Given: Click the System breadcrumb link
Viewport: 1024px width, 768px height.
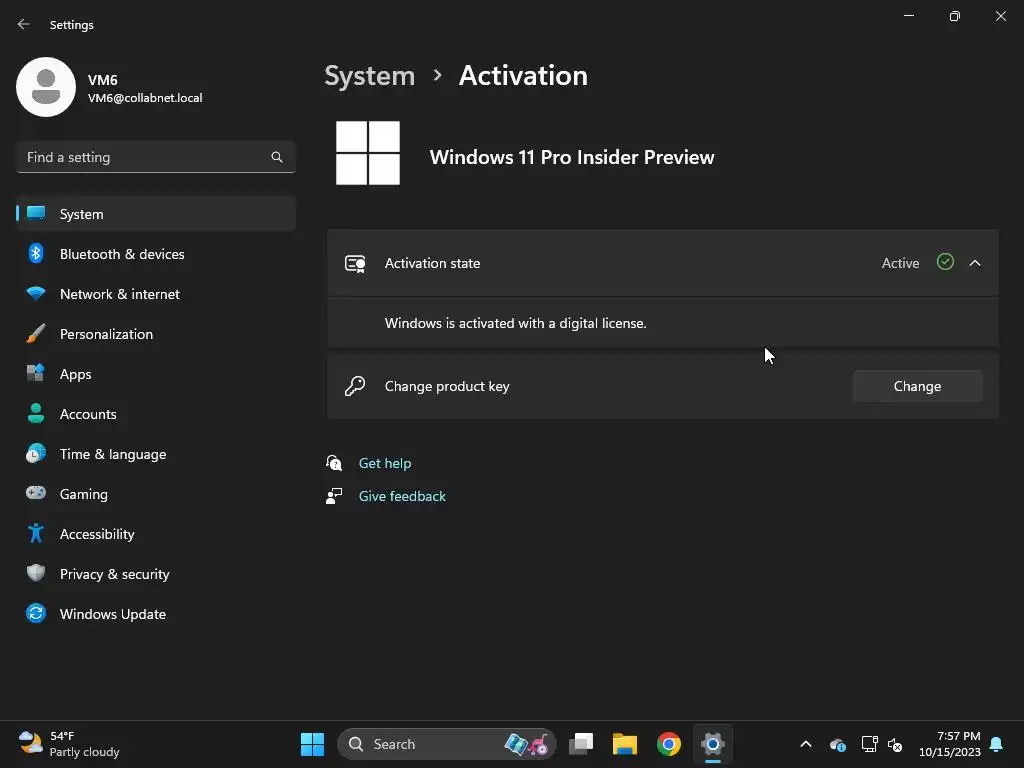Looking at the screenshot, I should (x=370, y=76).
